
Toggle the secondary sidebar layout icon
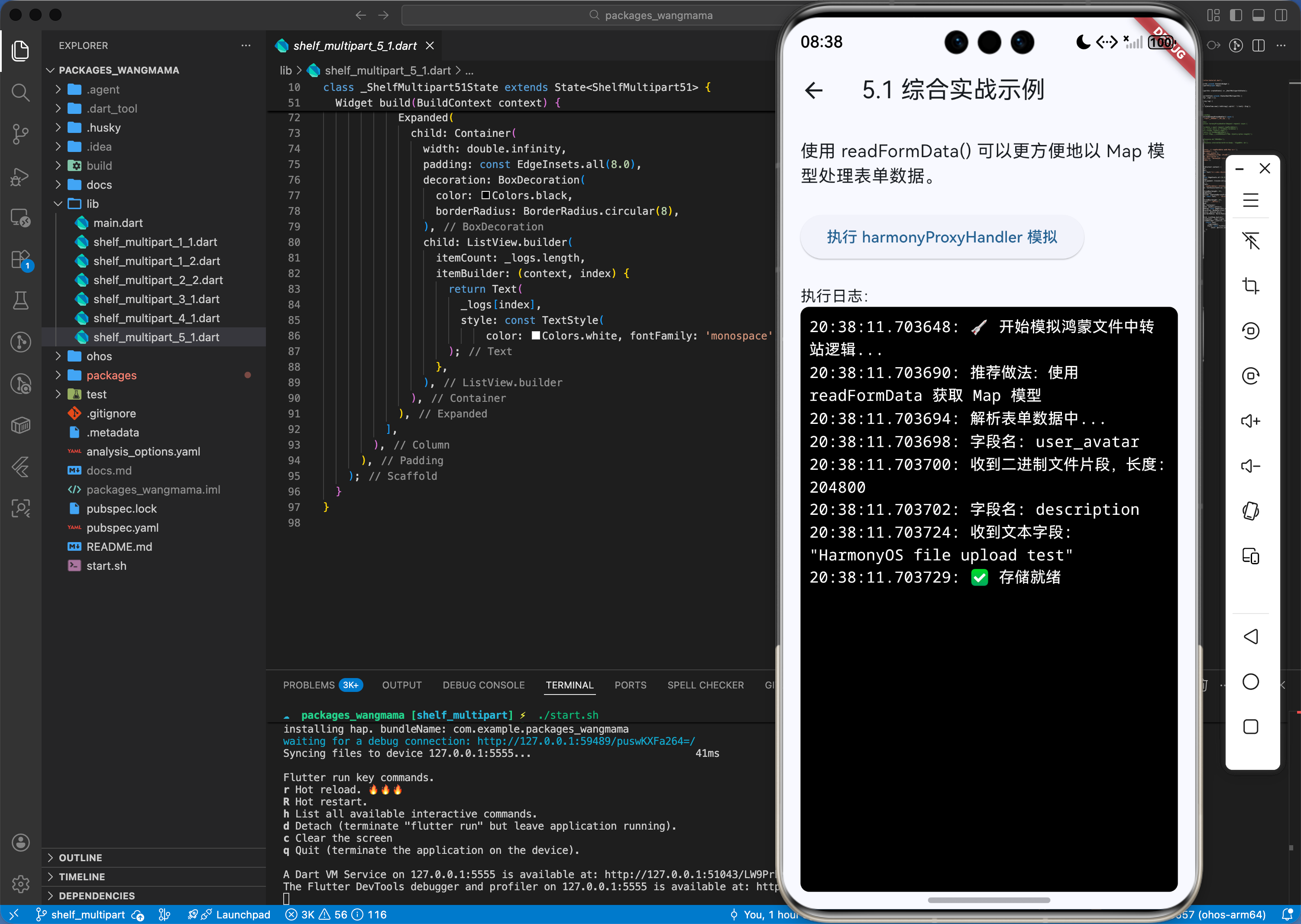[1281, 15]
